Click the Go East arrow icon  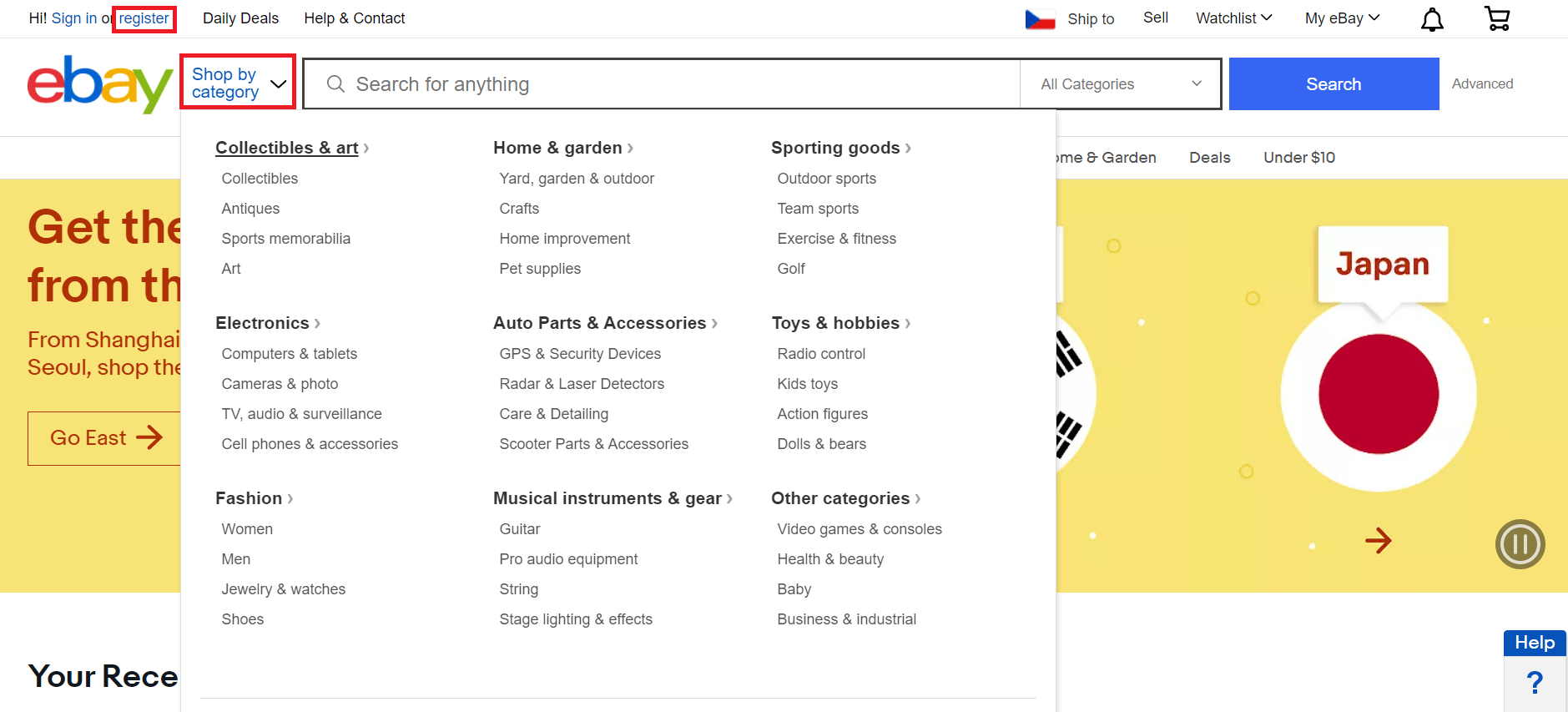(151, 437)
